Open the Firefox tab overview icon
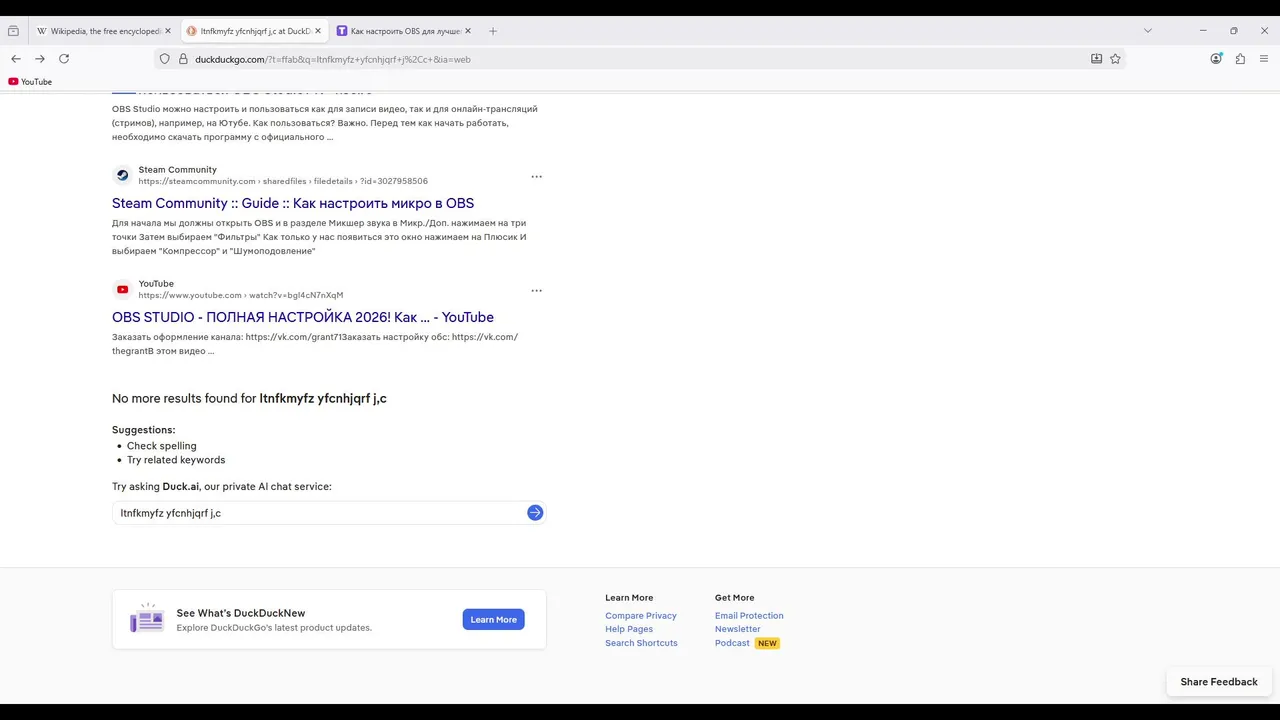This screenshot has height=720, width=1280. pos(13,31)
